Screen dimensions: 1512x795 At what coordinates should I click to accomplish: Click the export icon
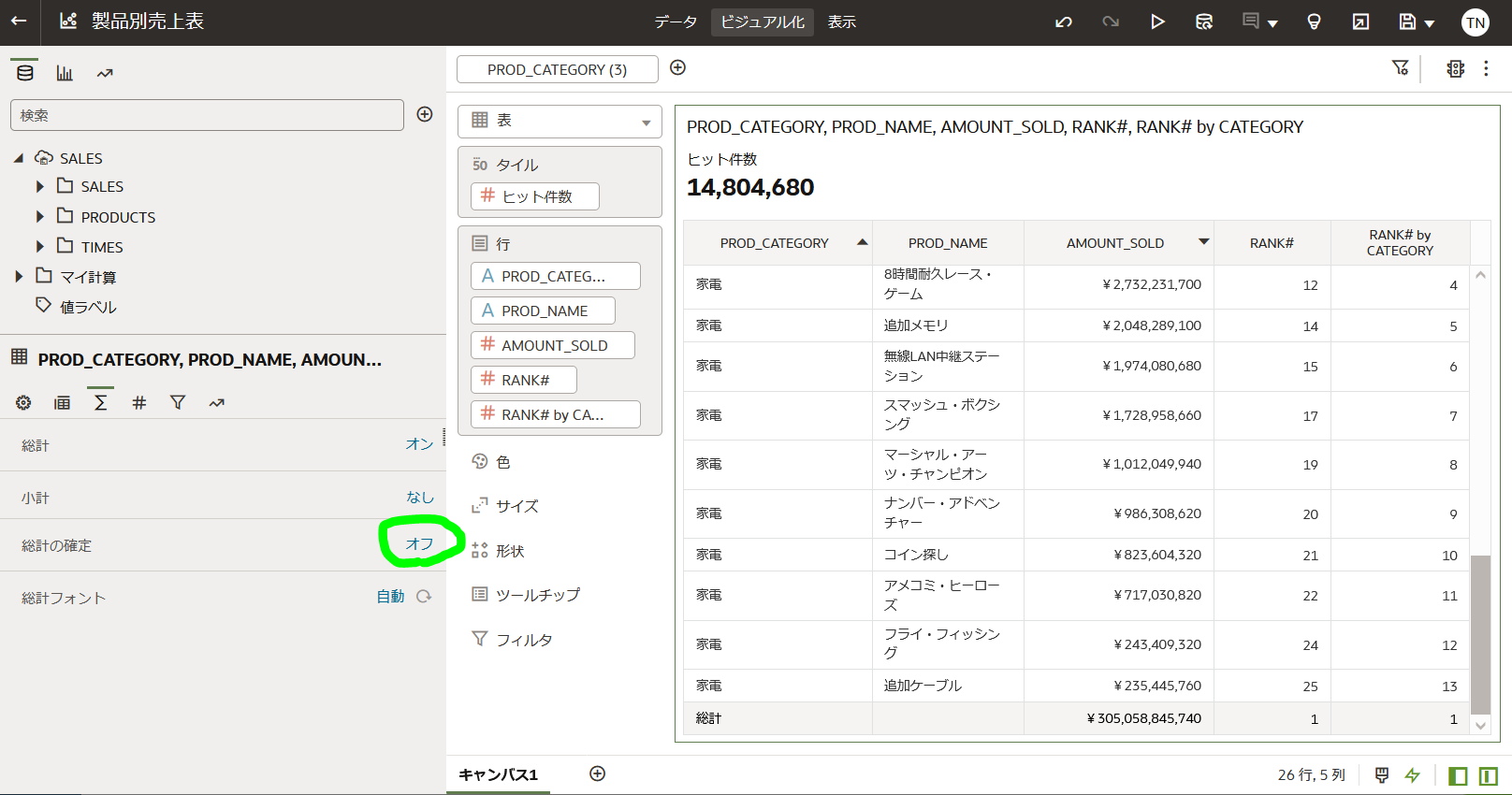[x=1360, y=22]
